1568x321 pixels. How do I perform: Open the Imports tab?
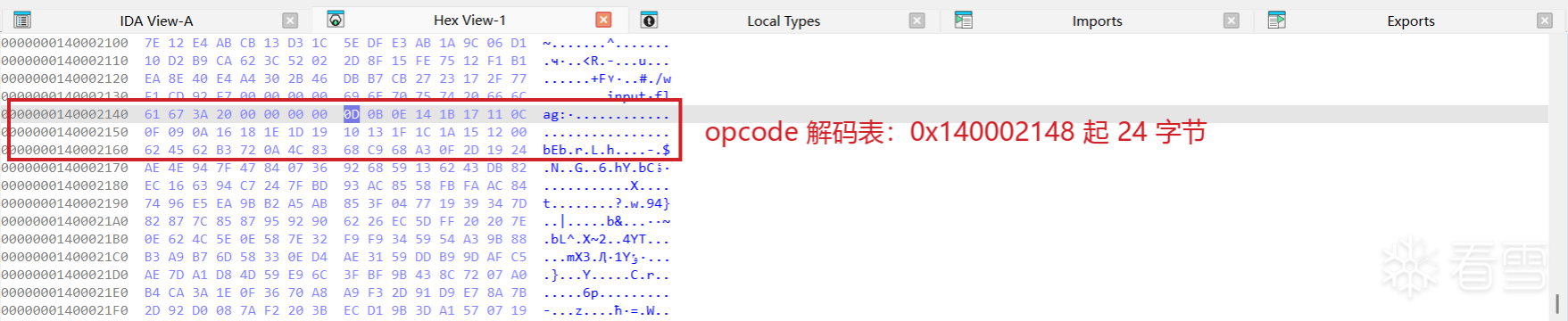tap(1097, 21)
